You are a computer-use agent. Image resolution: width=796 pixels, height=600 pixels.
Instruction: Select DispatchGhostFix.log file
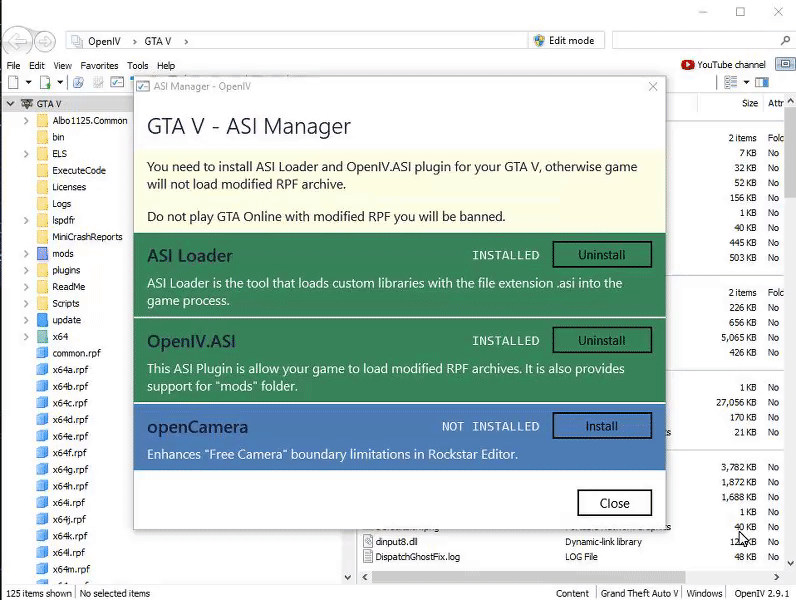pyautogui.click(x=417, y=557)
